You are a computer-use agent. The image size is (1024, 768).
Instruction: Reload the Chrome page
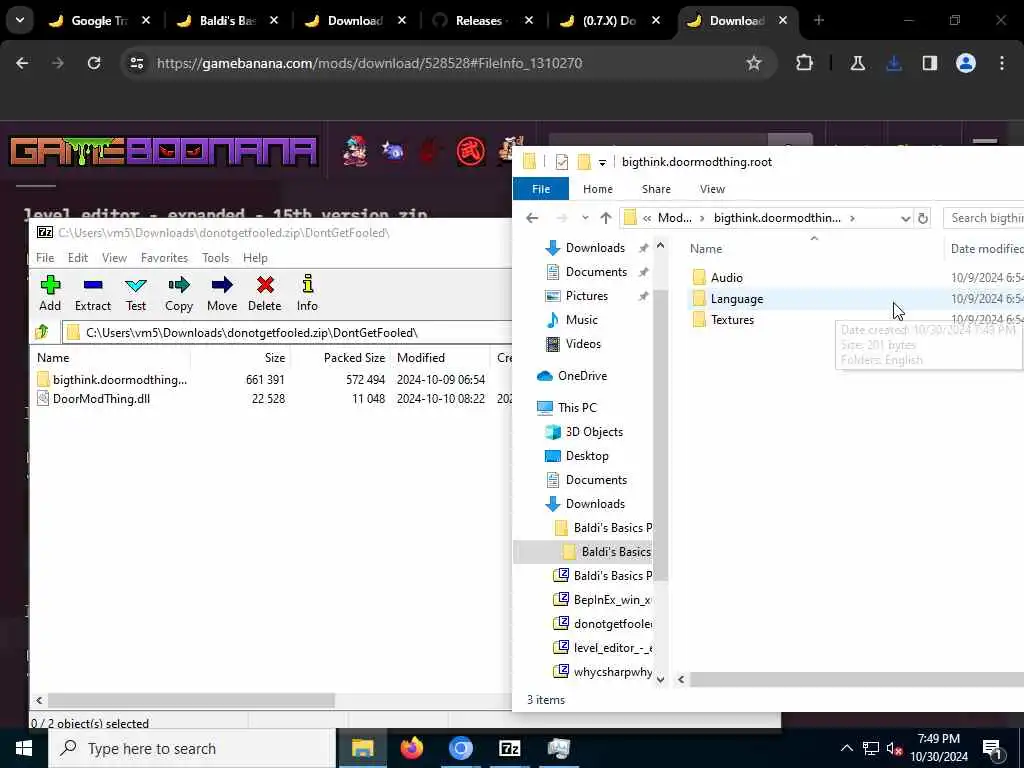(94, 63)
